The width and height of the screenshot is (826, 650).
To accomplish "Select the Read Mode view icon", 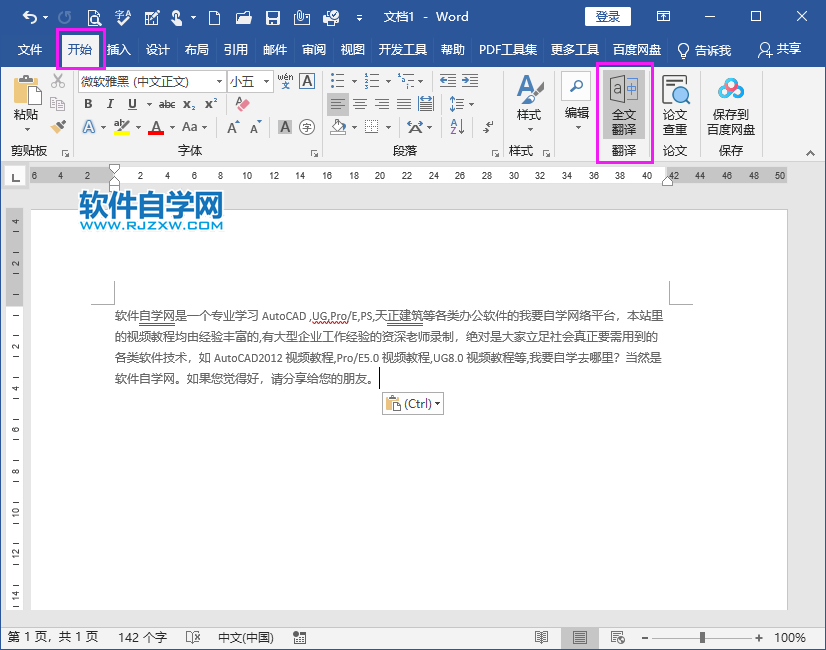I will 541,637.
